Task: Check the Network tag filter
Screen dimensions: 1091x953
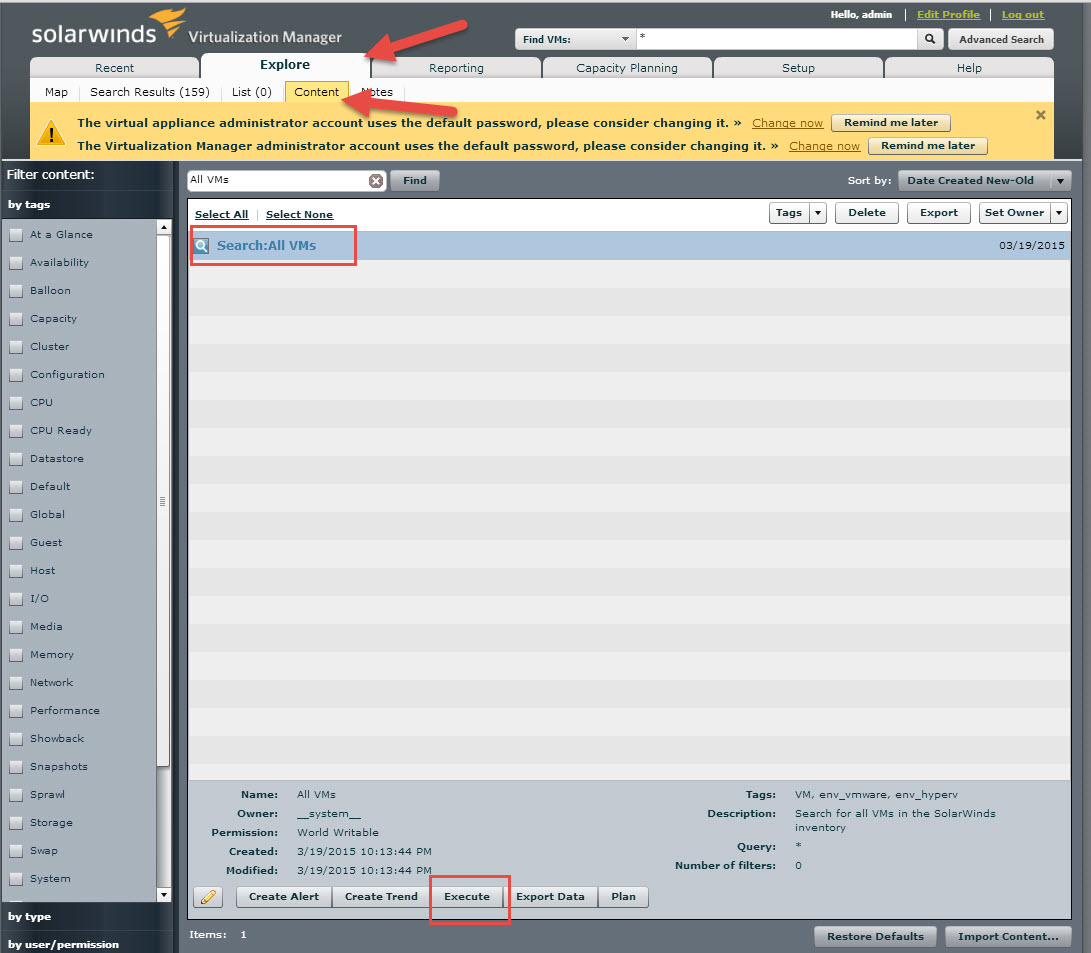Action: tap(15, 683)
